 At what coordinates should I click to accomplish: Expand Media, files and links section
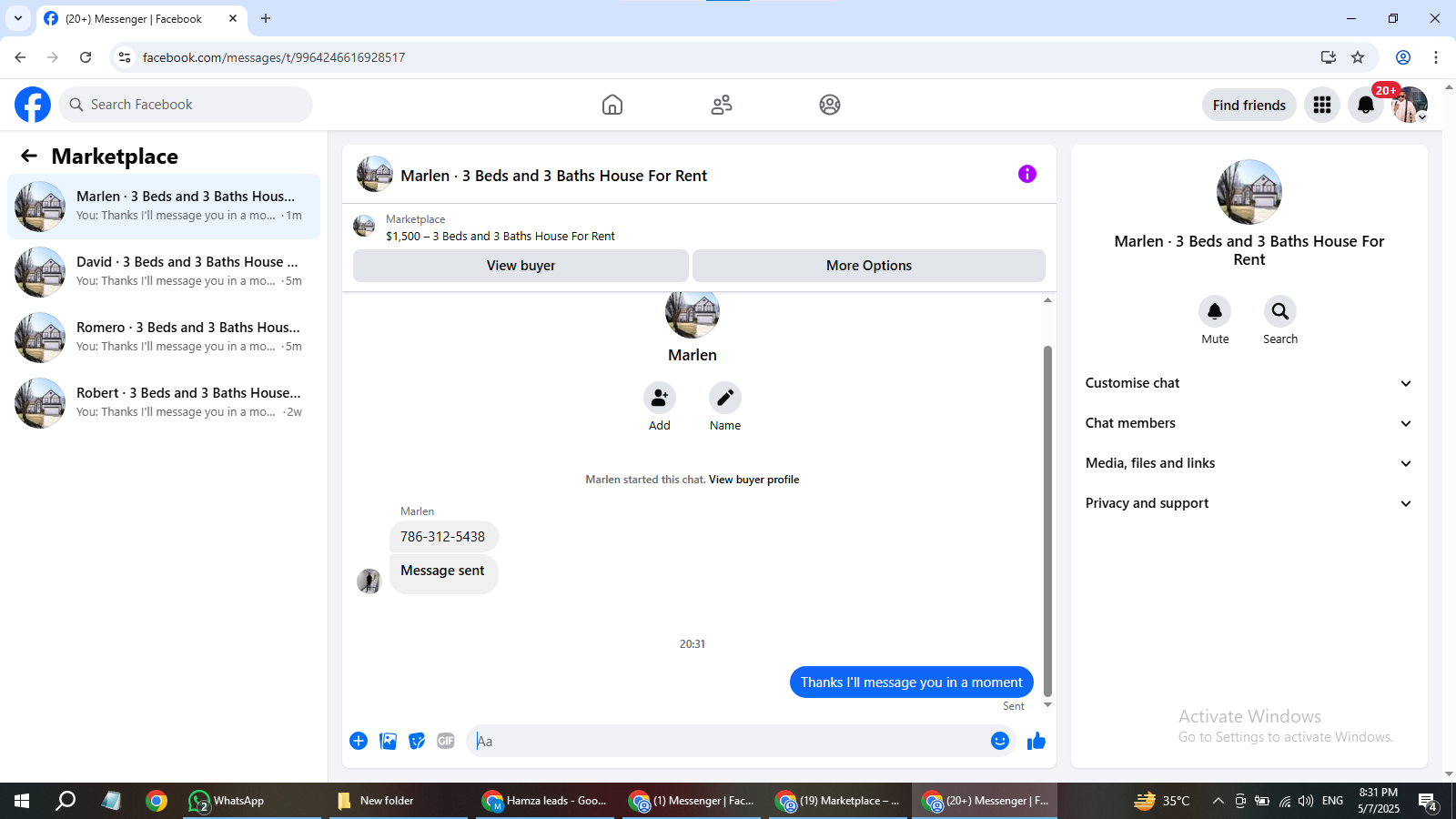[x=1249, y=463]
